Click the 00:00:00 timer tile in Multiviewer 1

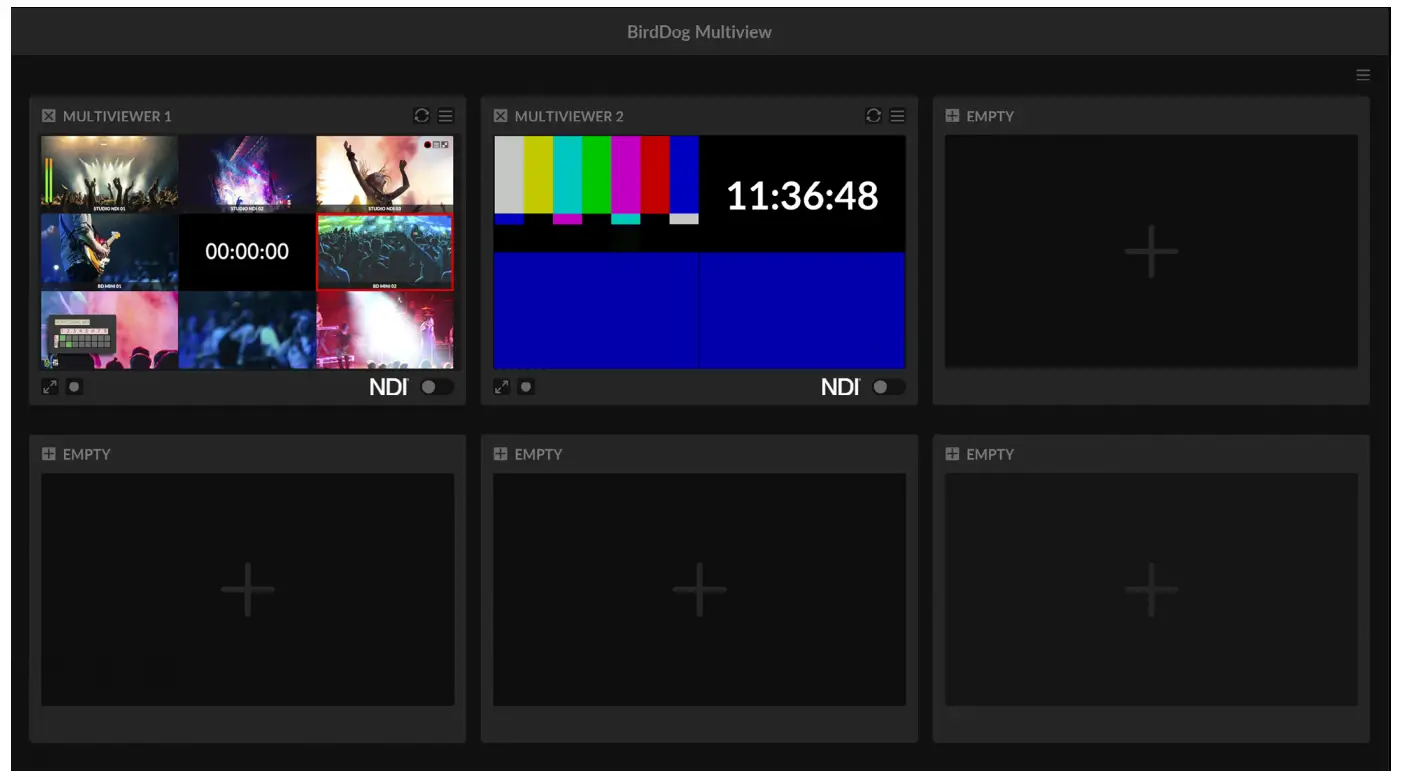pyautogui.click(x=247, y=252)
